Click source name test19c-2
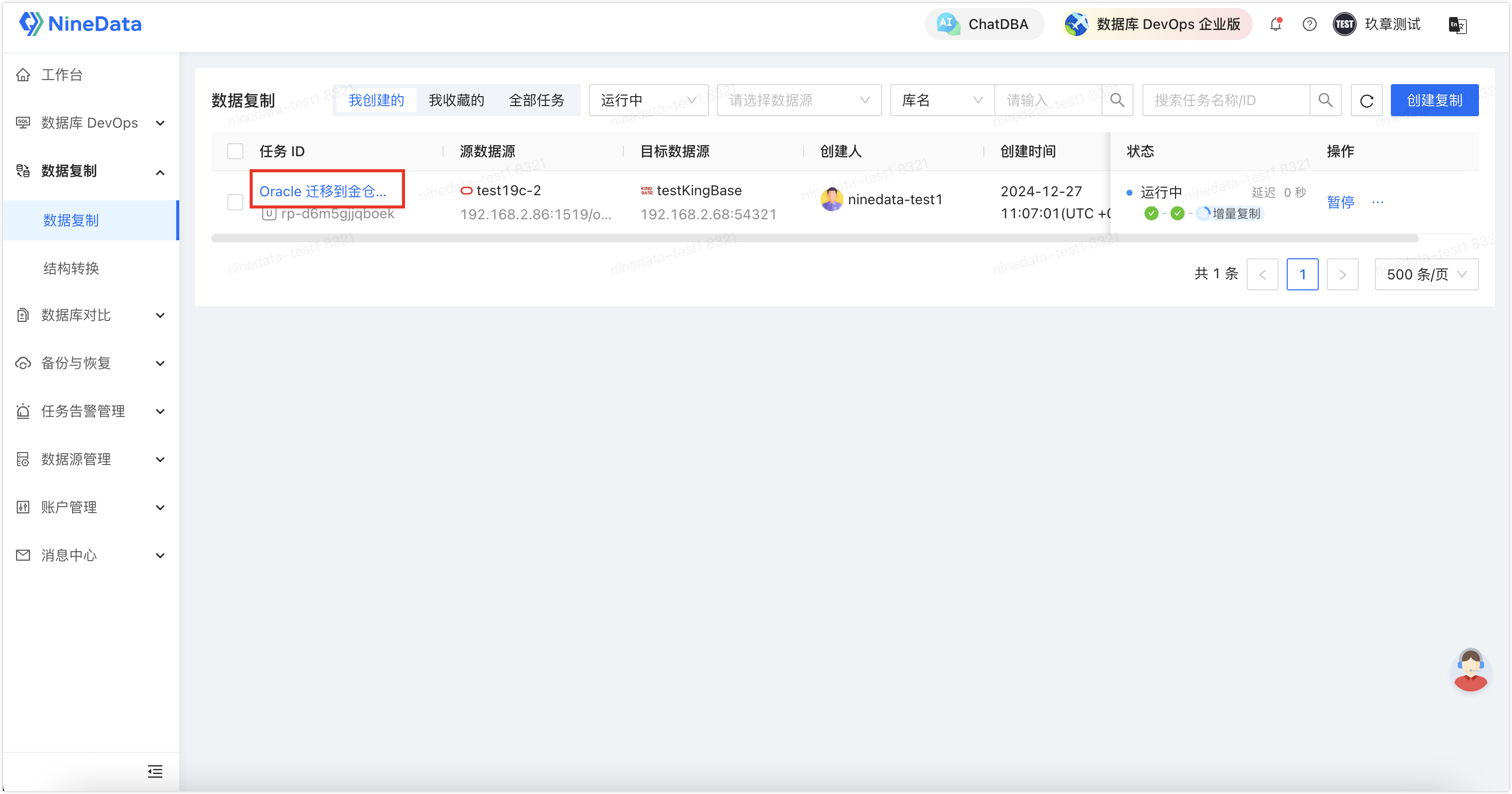This screenshot has width=1512, height=794. tap(508, 191)
